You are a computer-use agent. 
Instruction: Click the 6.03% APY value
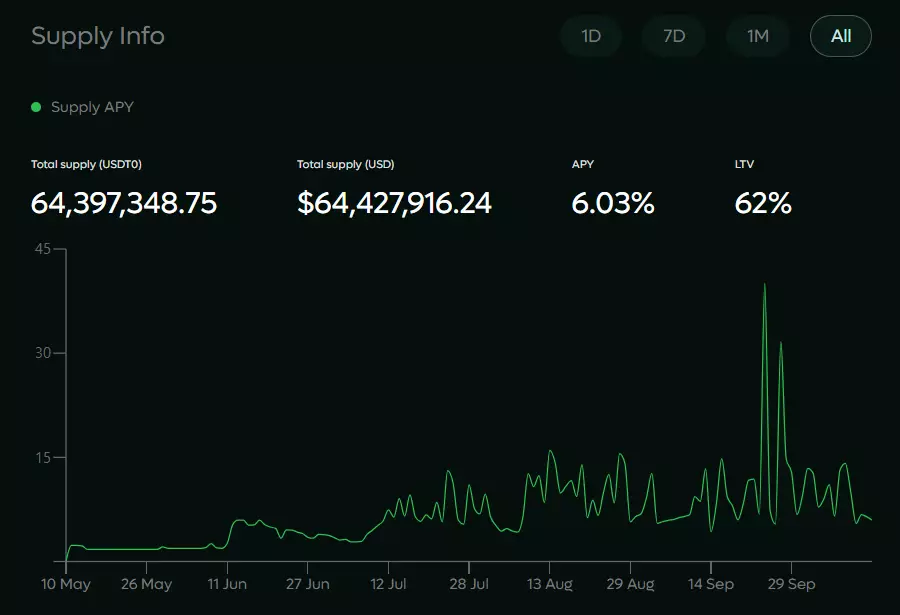[x=613, y=203]
